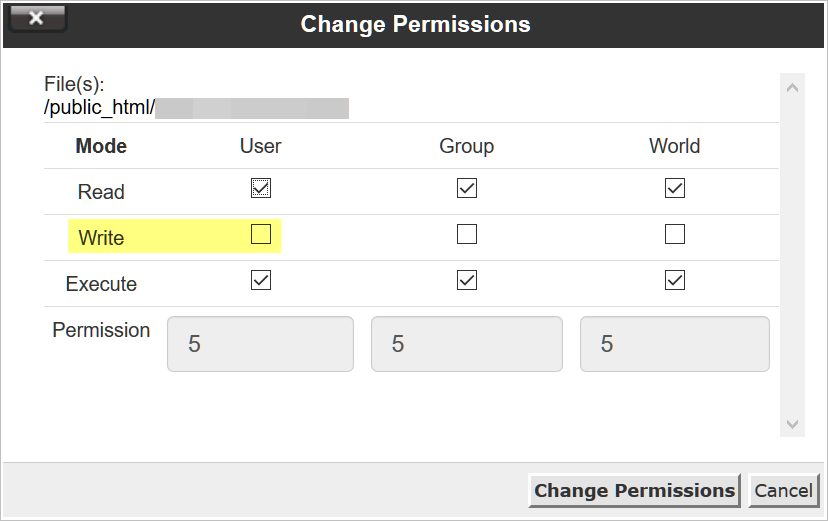Enable User Write permission checkbox
The height and width of the screenshot is (521, 828).
(x=261, y=235)
